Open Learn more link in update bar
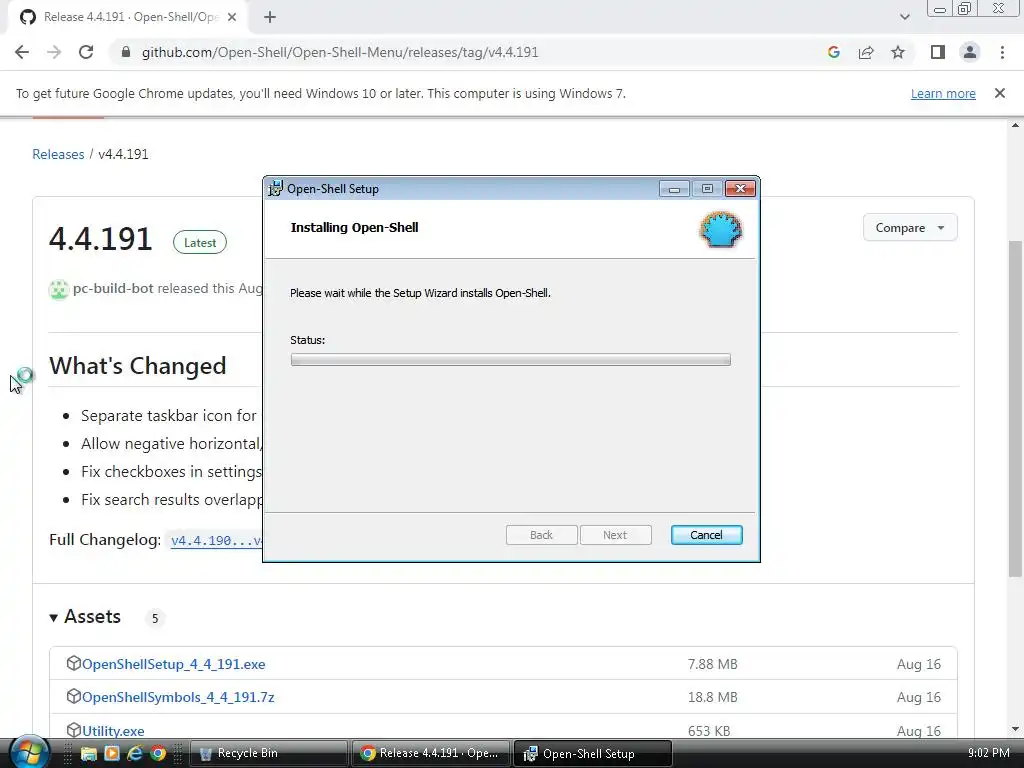Image resolution: width=1024 pixels, height=768 pixels. pyautogui.click(x=943, y=93)
